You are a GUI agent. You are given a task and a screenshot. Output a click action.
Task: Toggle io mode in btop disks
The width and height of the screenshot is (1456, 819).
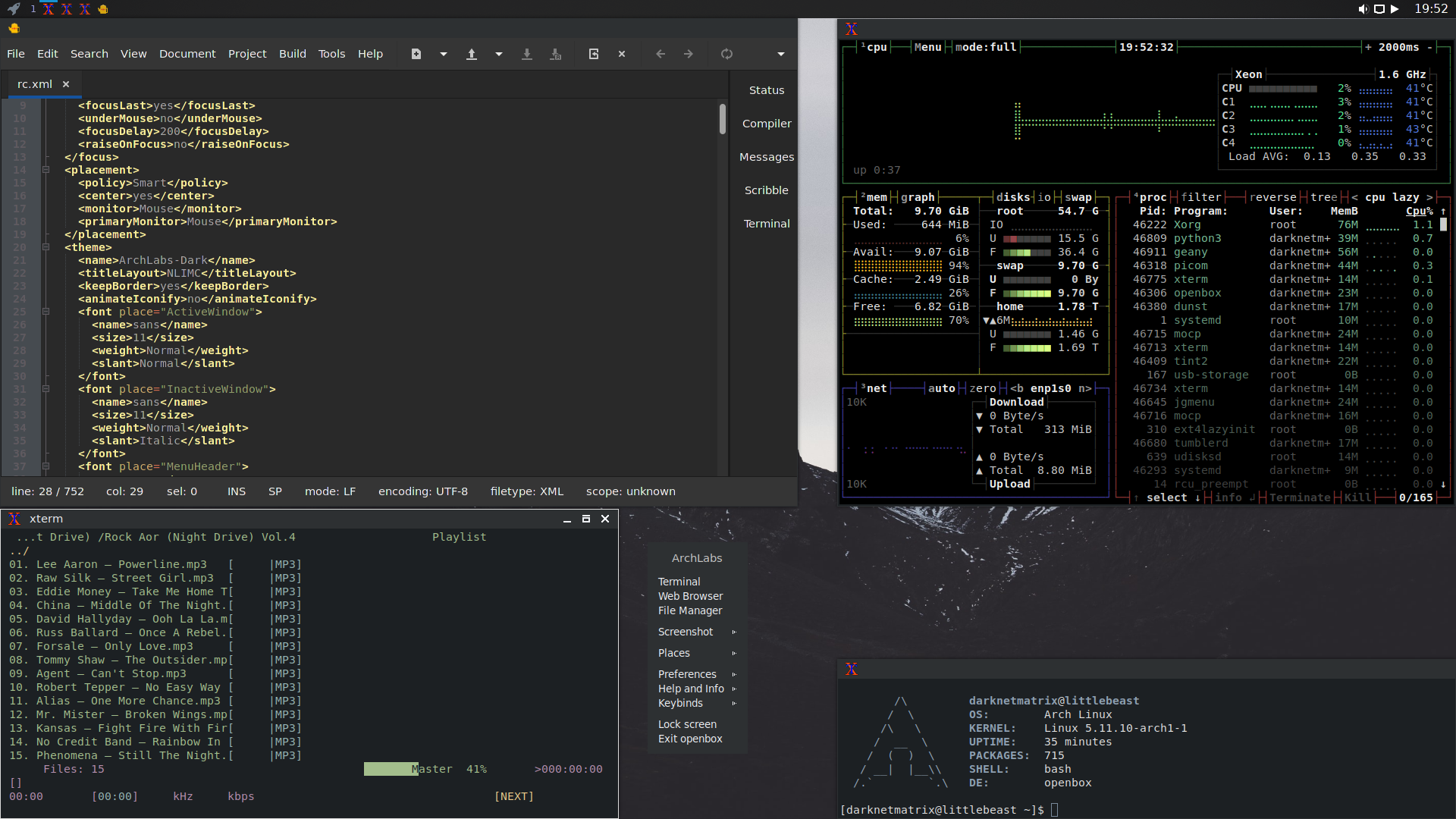point(1044,197)
